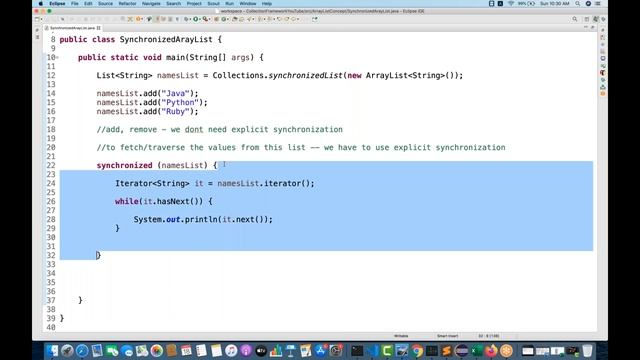This screenshot has height=360, width=640.
Task: Click the Open Type toolbar icon
Action: coord(236,19)
